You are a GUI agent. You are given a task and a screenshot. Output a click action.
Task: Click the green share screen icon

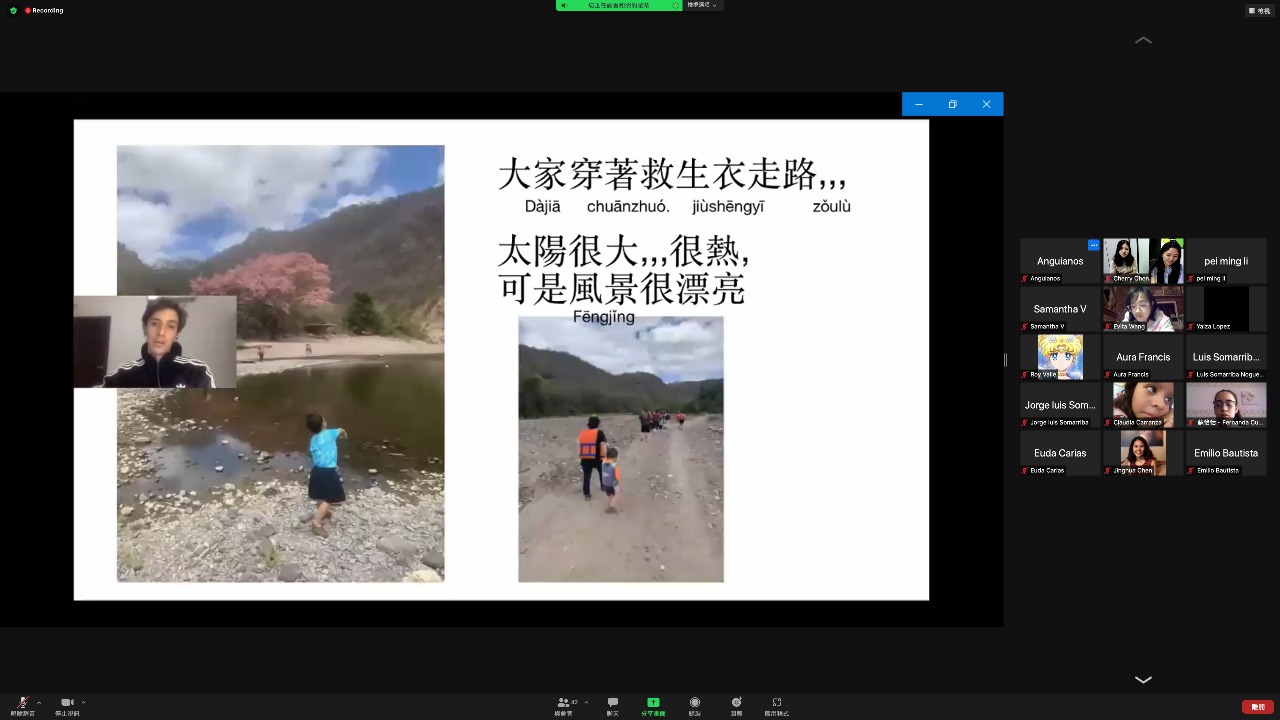(653, 704)
